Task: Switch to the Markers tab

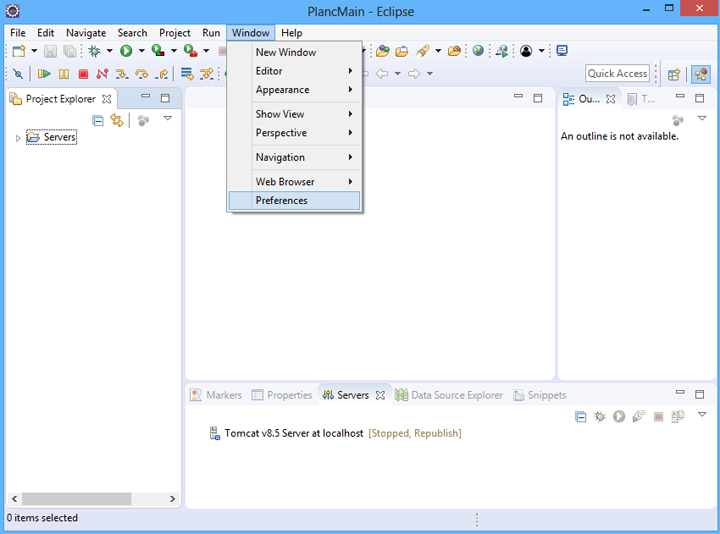Action: [x=216, y=395]
